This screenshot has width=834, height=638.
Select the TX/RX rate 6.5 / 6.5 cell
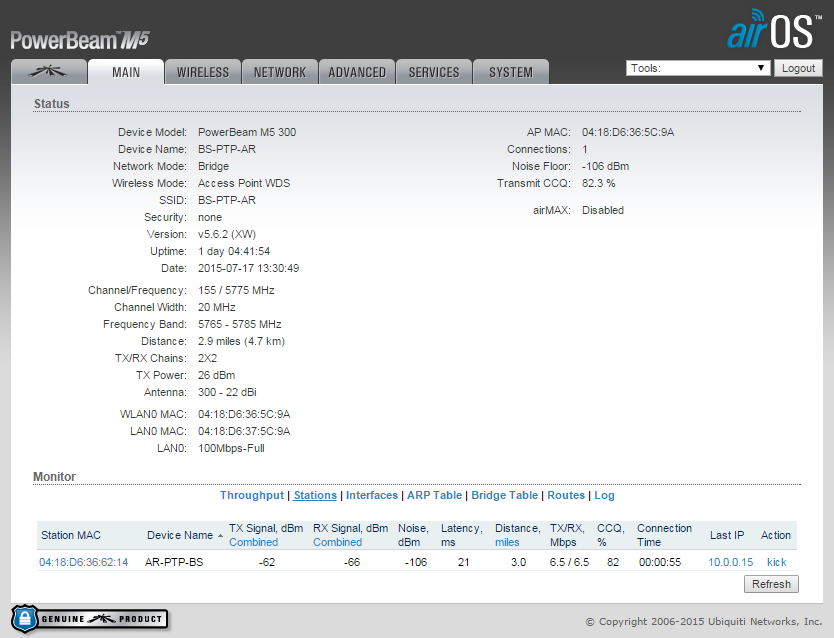point(569,562)
